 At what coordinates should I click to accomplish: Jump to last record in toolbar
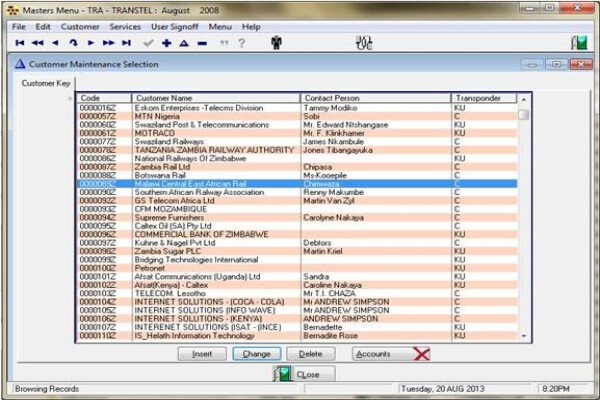(x=126, y=43)
